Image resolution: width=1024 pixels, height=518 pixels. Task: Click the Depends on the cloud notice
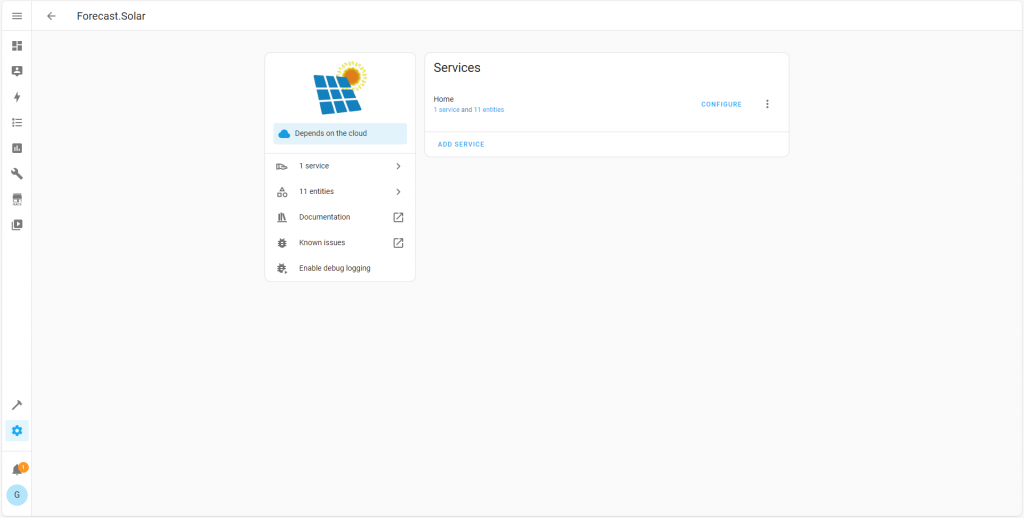click(x=340, y=134)
